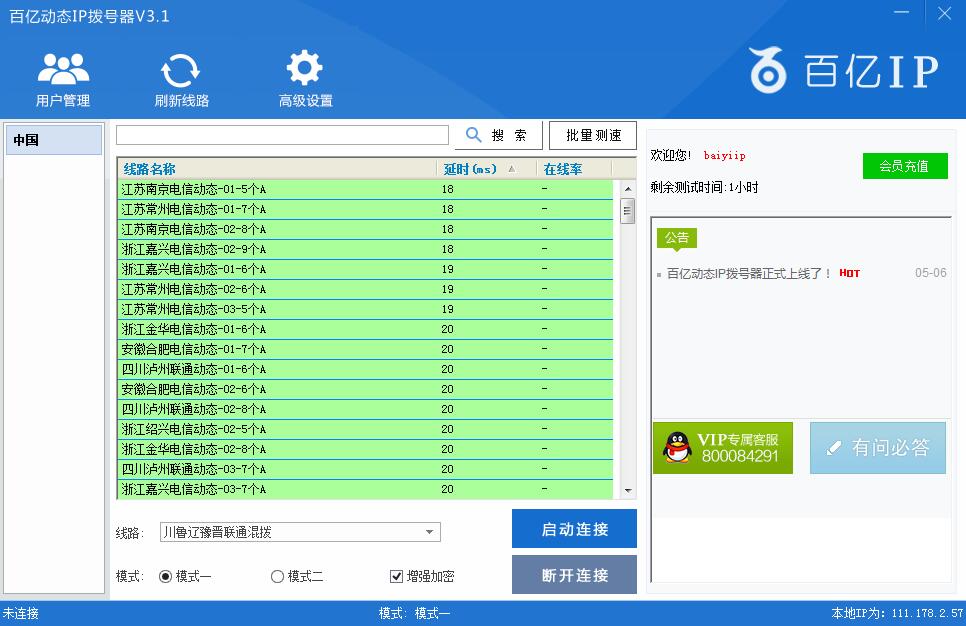Viewport: 966px width, 626px height.
Task: Select row 安徽合肥电信动态-01-7个A
Action: tap(365, 349)
